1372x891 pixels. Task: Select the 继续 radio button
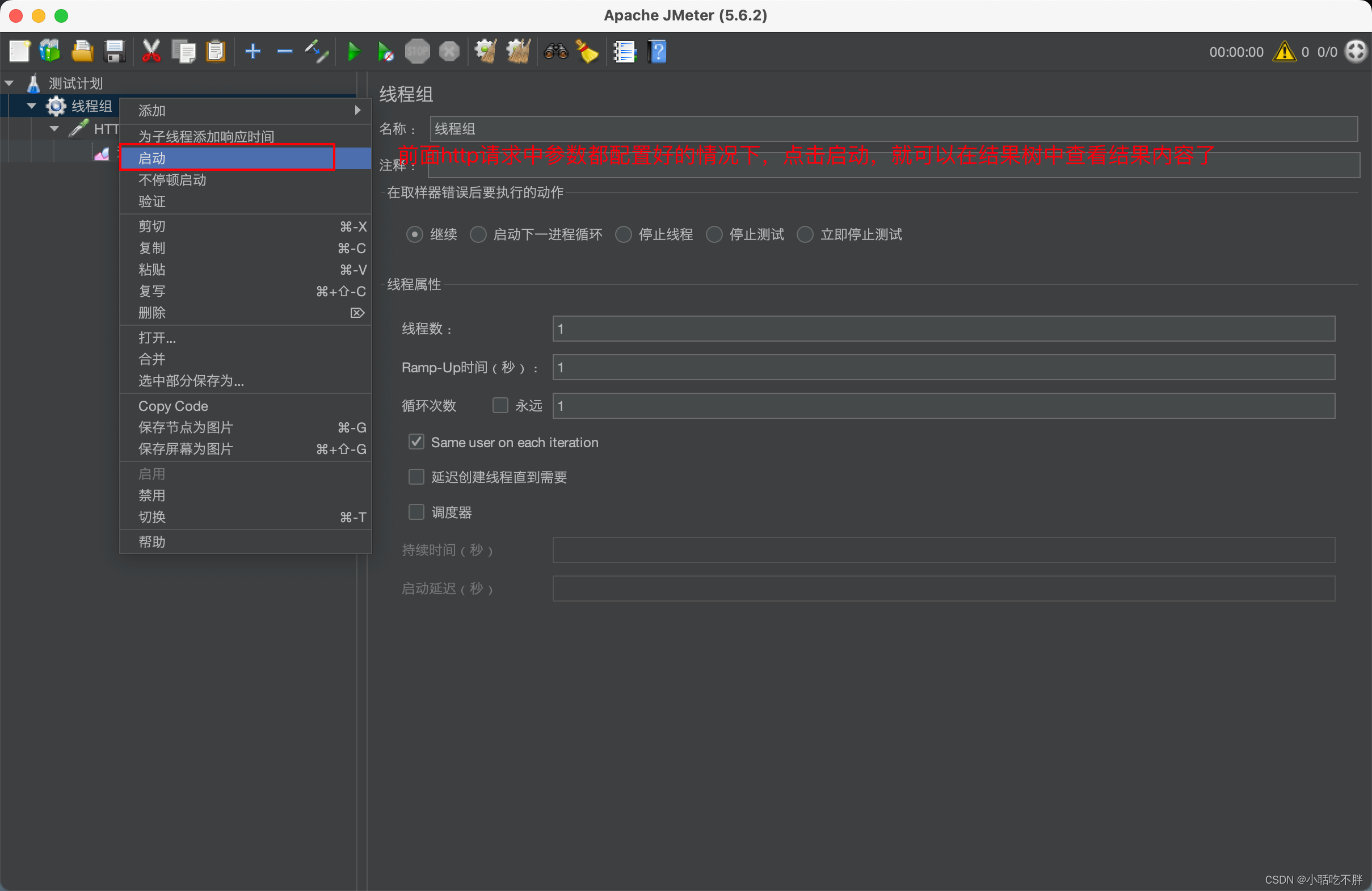click(x=414, y=235)
